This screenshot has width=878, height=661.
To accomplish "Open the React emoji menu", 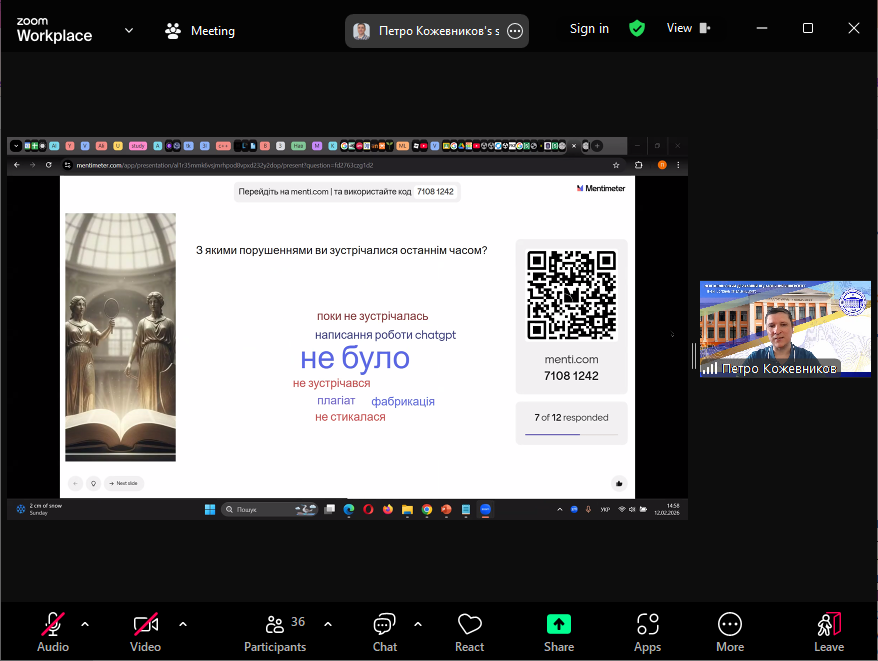I will (469, 631).
